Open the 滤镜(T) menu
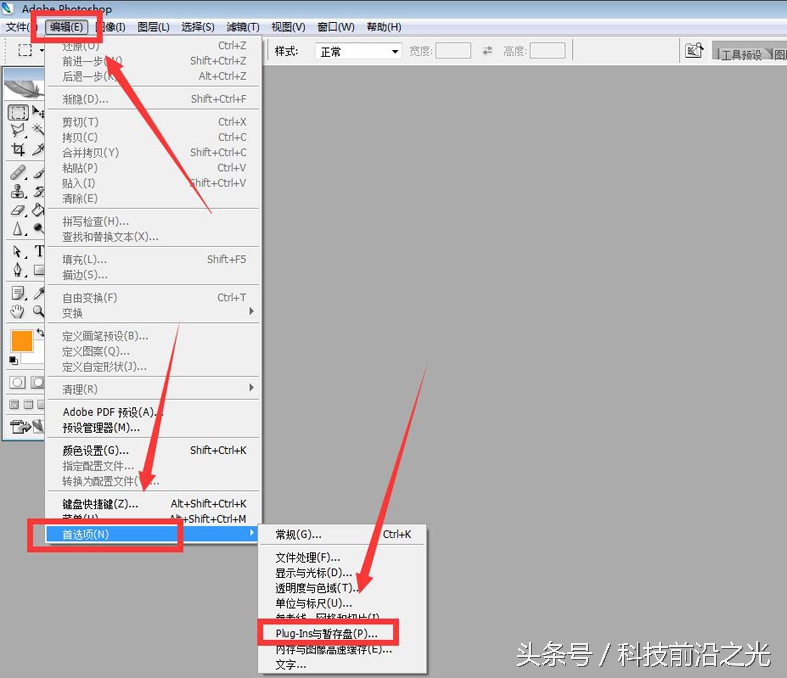787x678 pixels. pos(243,27)
